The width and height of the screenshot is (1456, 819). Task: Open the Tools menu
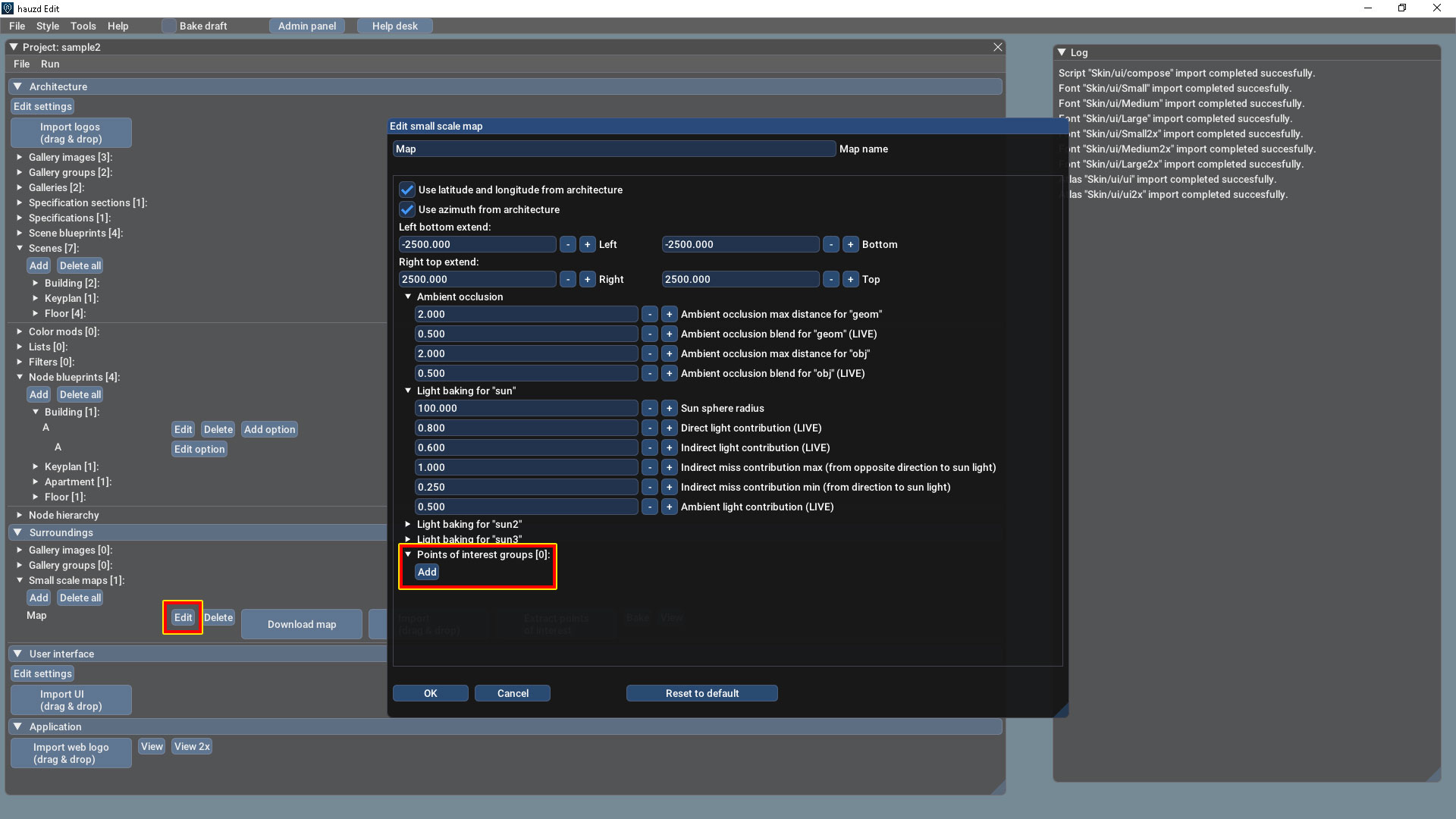(83, 26)
